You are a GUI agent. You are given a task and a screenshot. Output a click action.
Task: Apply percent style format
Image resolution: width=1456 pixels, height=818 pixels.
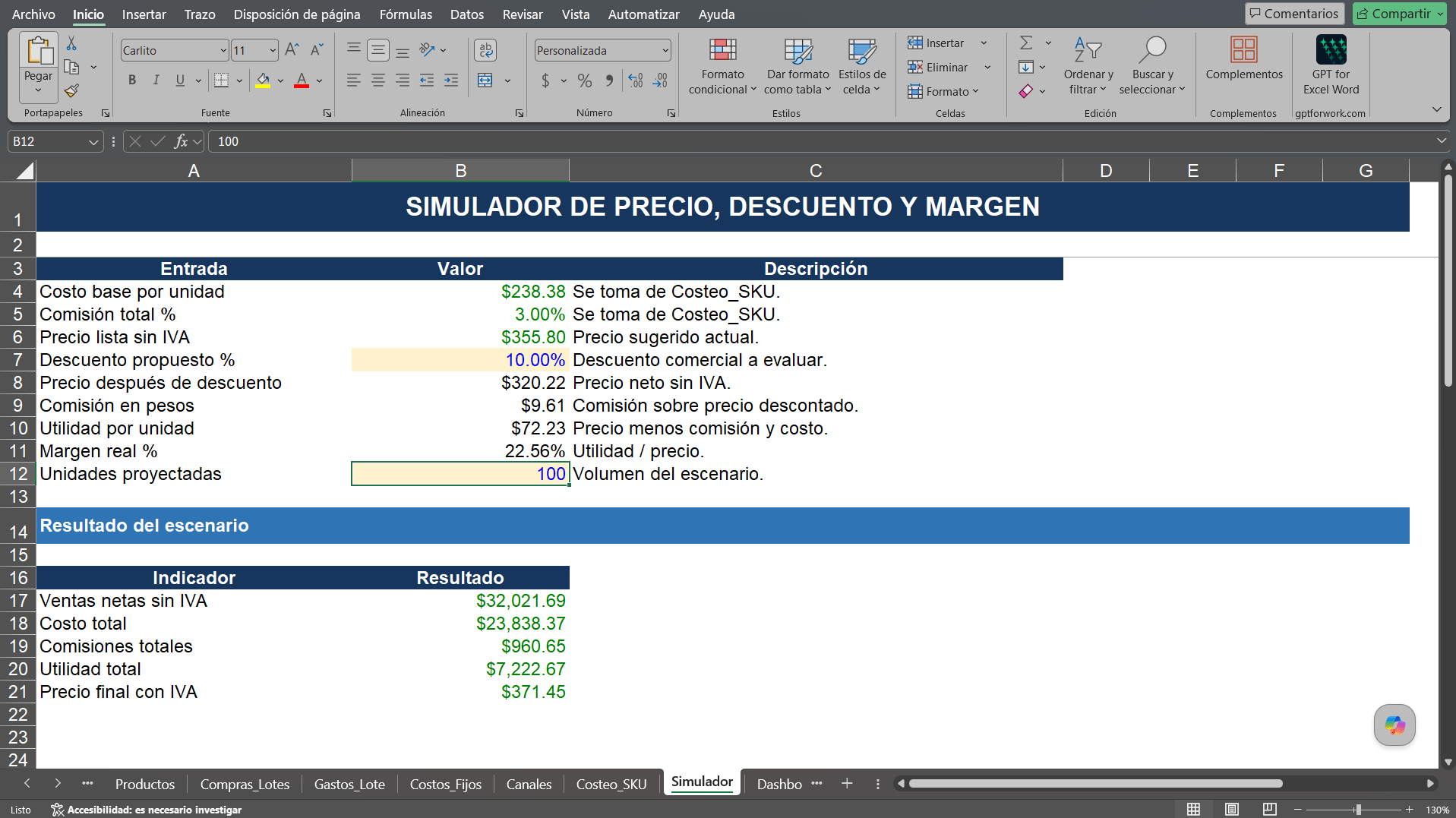(x=585, y=80)
